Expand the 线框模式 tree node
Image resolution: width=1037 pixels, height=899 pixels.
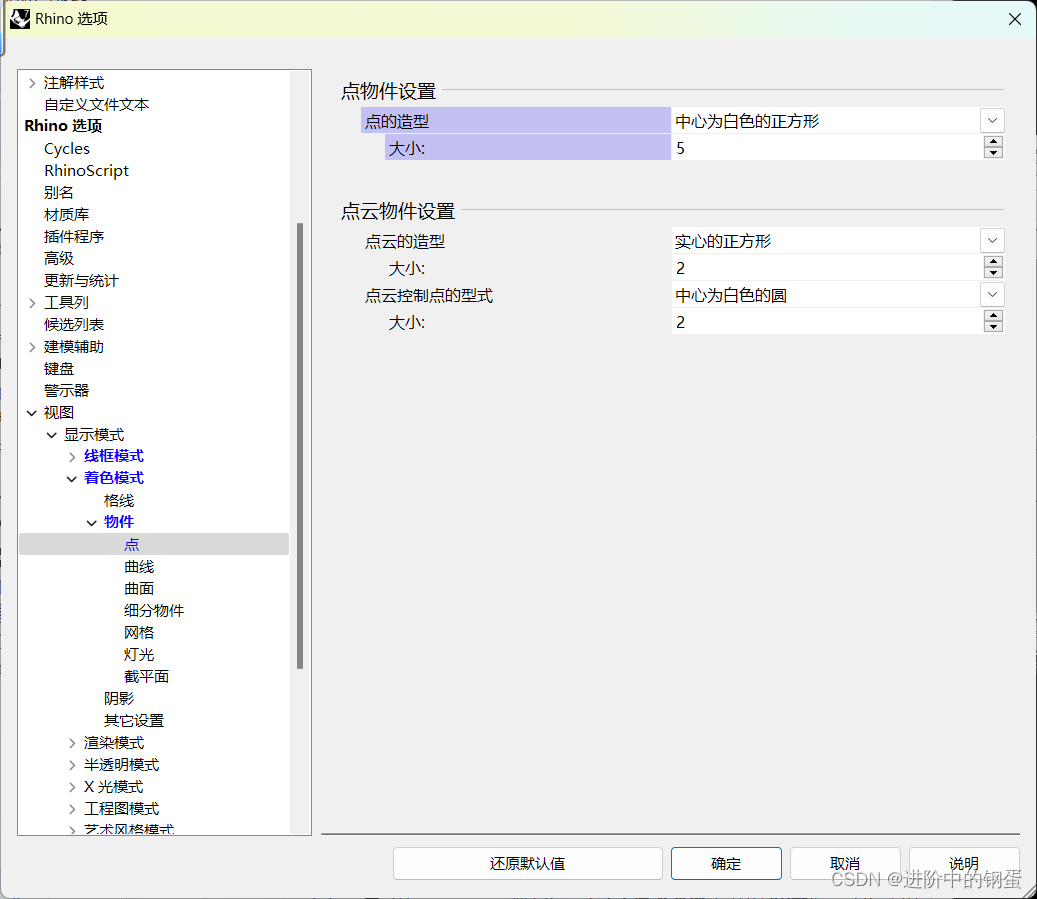[x=72, y=457]
